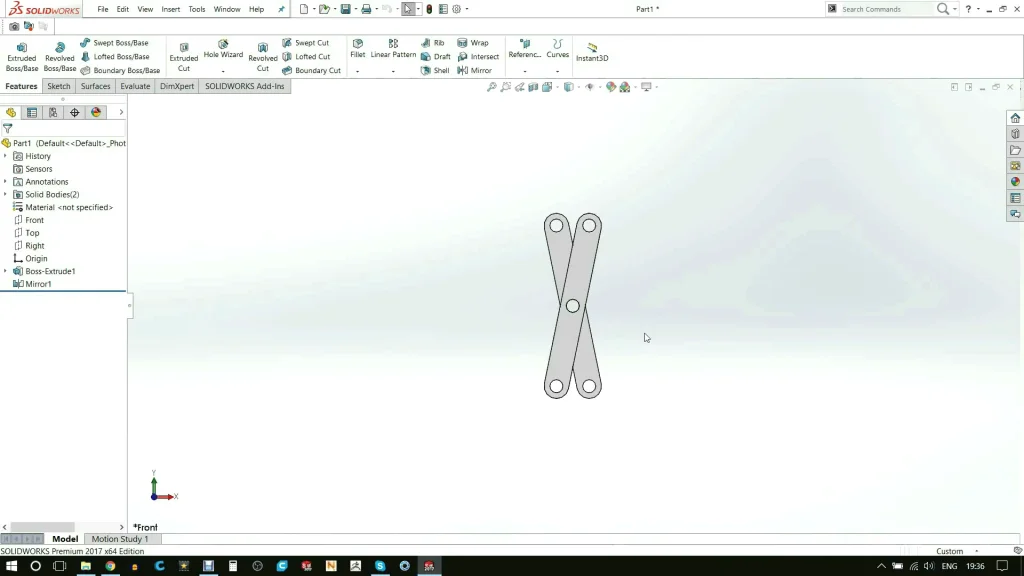Screen dimensions: 1024x576
Task: Open the Appearances task pane tab
Action: click(1015, 182)
